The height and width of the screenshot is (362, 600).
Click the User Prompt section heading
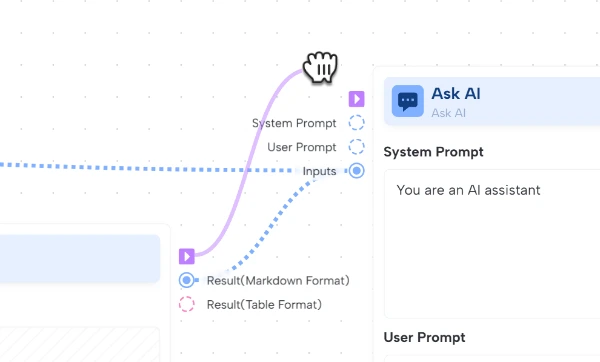click(424, 338)
